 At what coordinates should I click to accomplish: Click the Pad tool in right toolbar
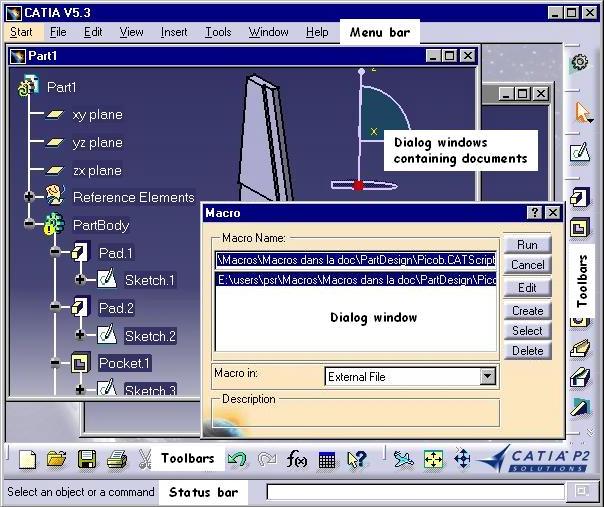(x=580, y=197)
